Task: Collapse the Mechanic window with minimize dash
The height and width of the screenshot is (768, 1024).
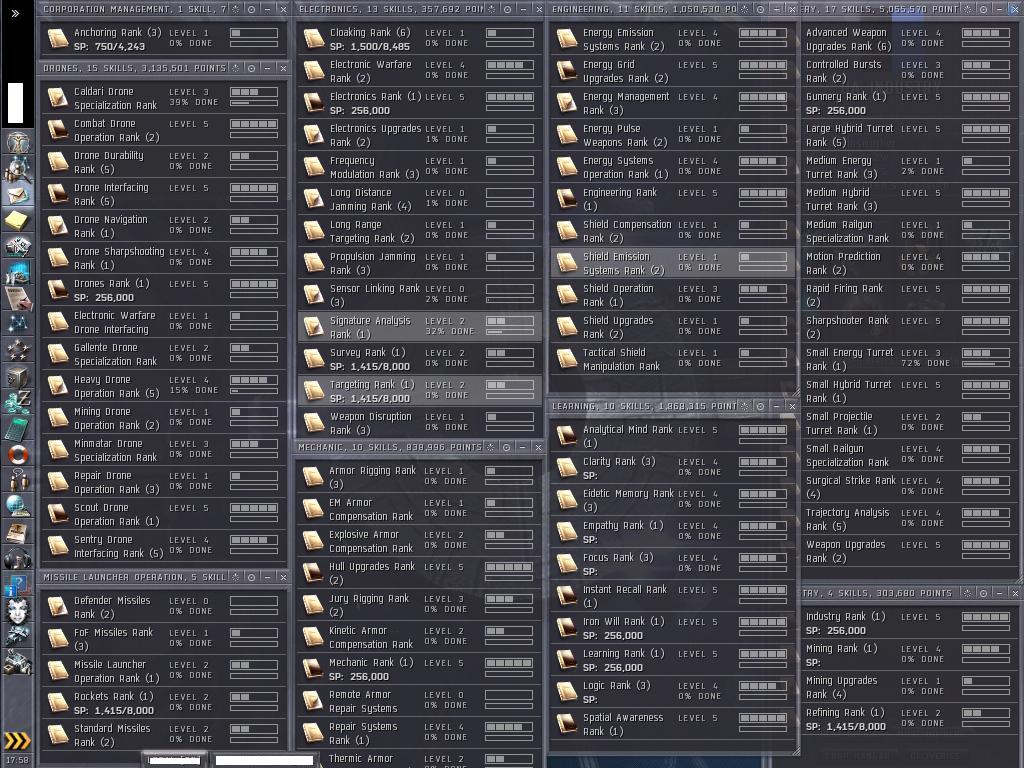Action: (522, 447)
